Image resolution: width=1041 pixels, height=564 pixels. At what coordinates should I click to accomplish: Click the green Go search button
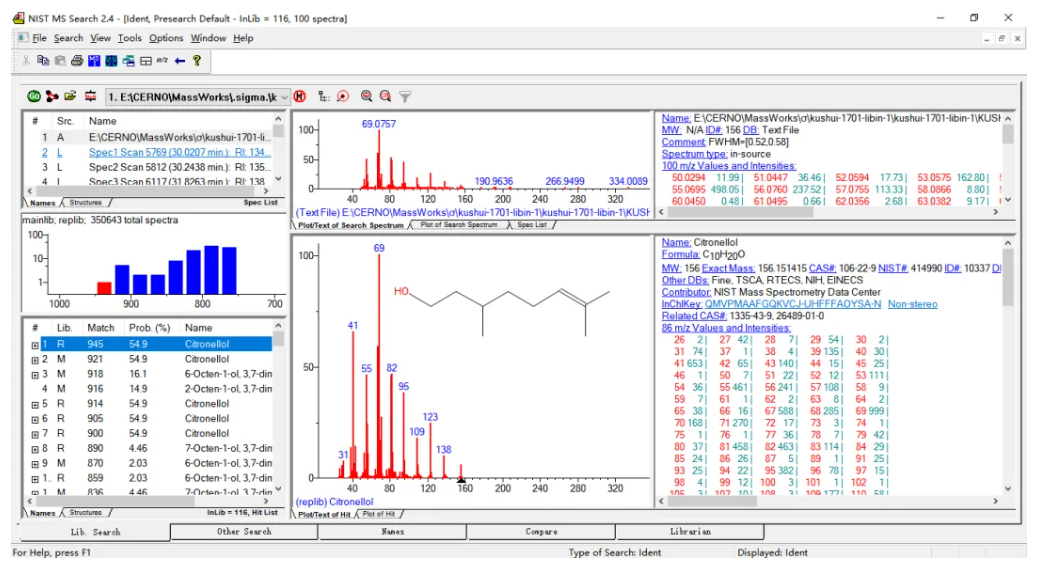point(34,96)
